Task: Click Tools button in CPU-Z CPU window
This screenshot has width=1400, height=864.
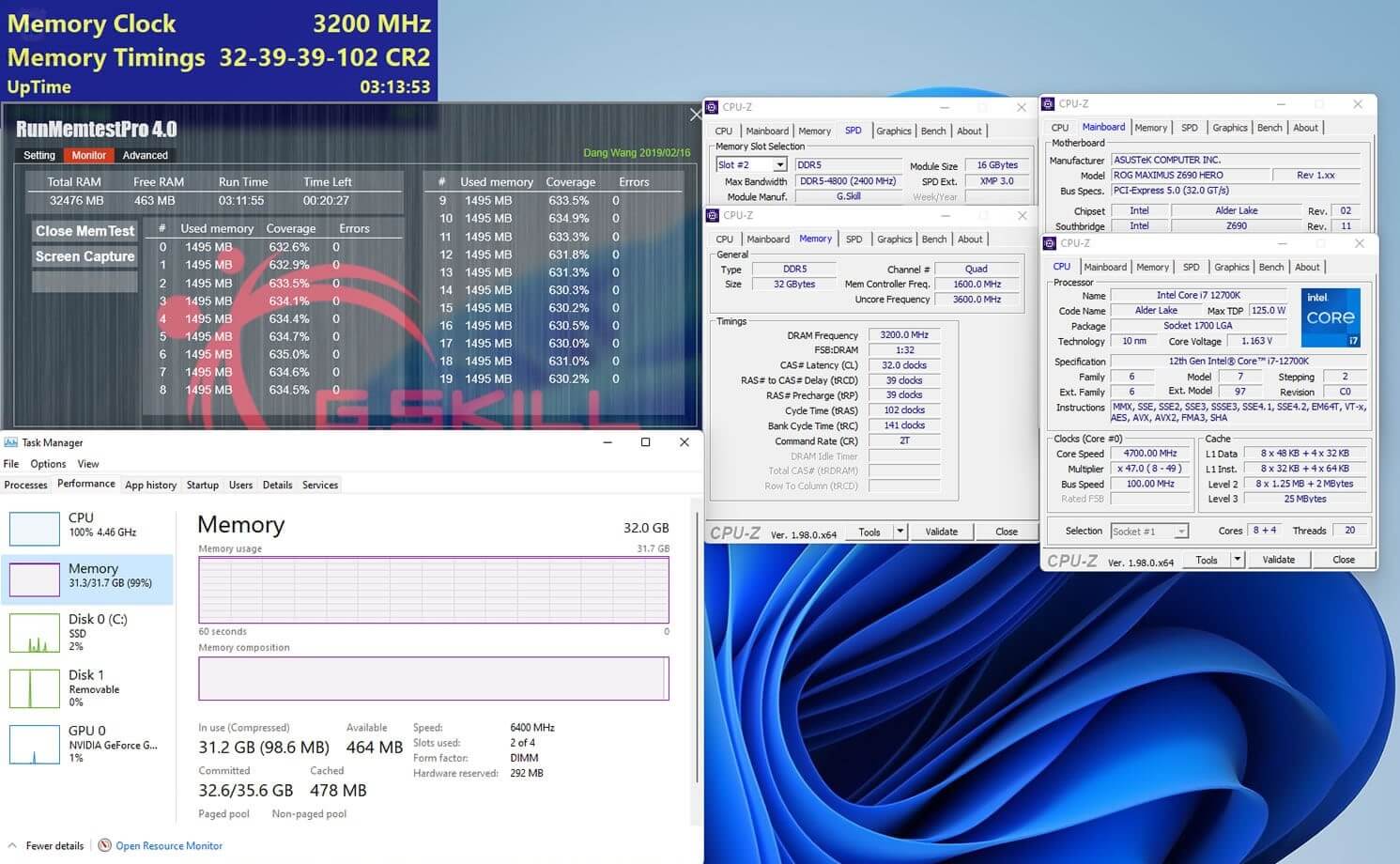Action: pos(1207,560)
